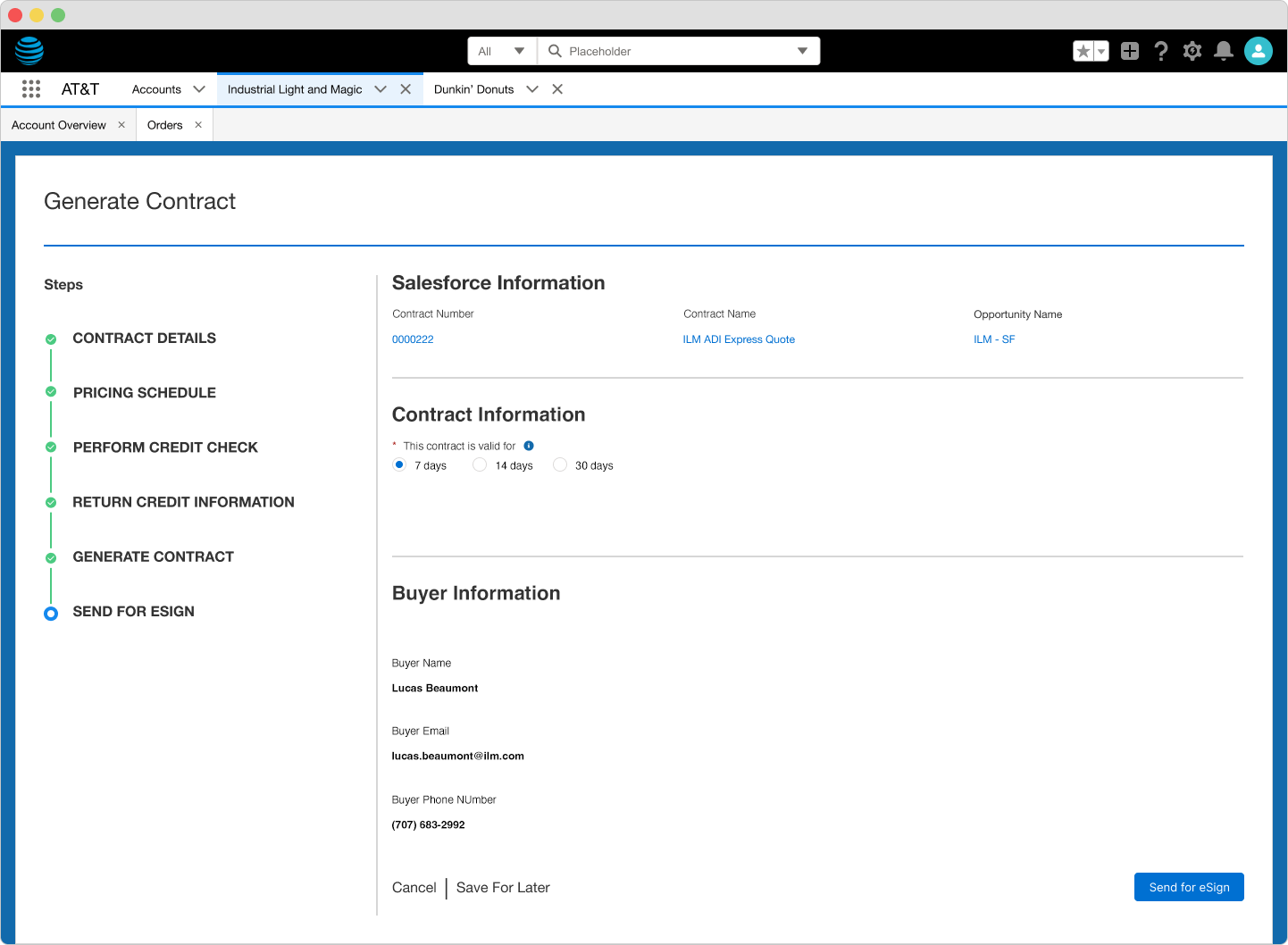The height and width of the screenshot is (945, 1288).
Task: Select the 7 days radio option
Action: click(399, 464)
